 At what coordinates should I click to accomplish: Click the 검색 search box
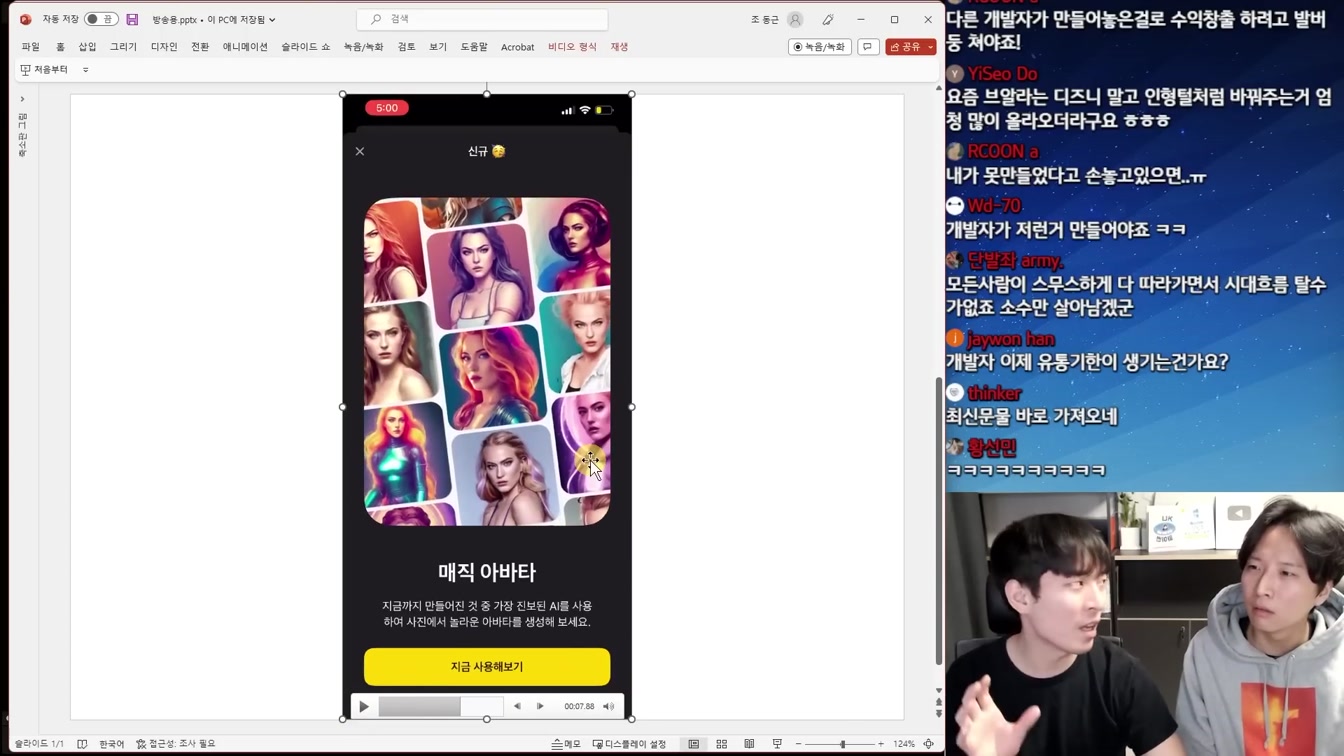(482, 19)
